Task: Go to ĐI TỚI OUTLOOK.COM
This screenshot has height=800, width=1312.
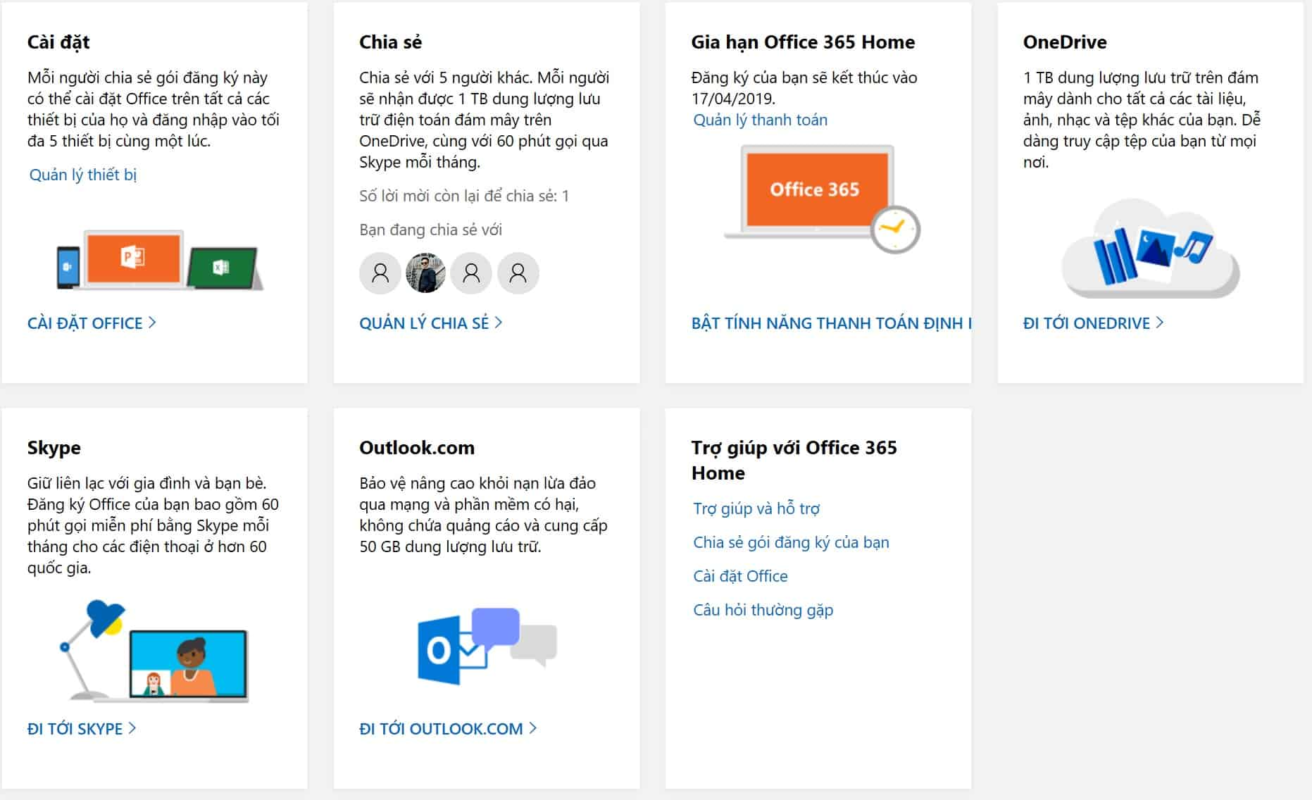Action: 448,729
